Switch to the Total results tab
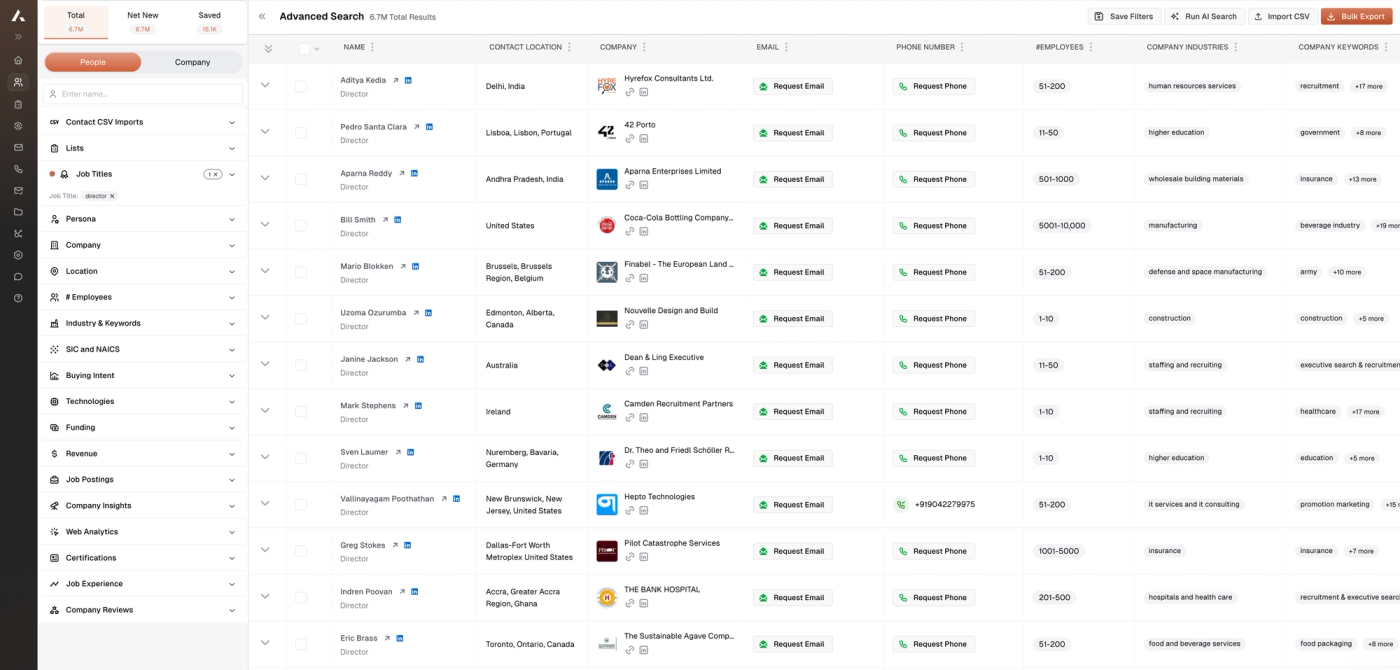Screen dimensions: 1400x670 76,21
